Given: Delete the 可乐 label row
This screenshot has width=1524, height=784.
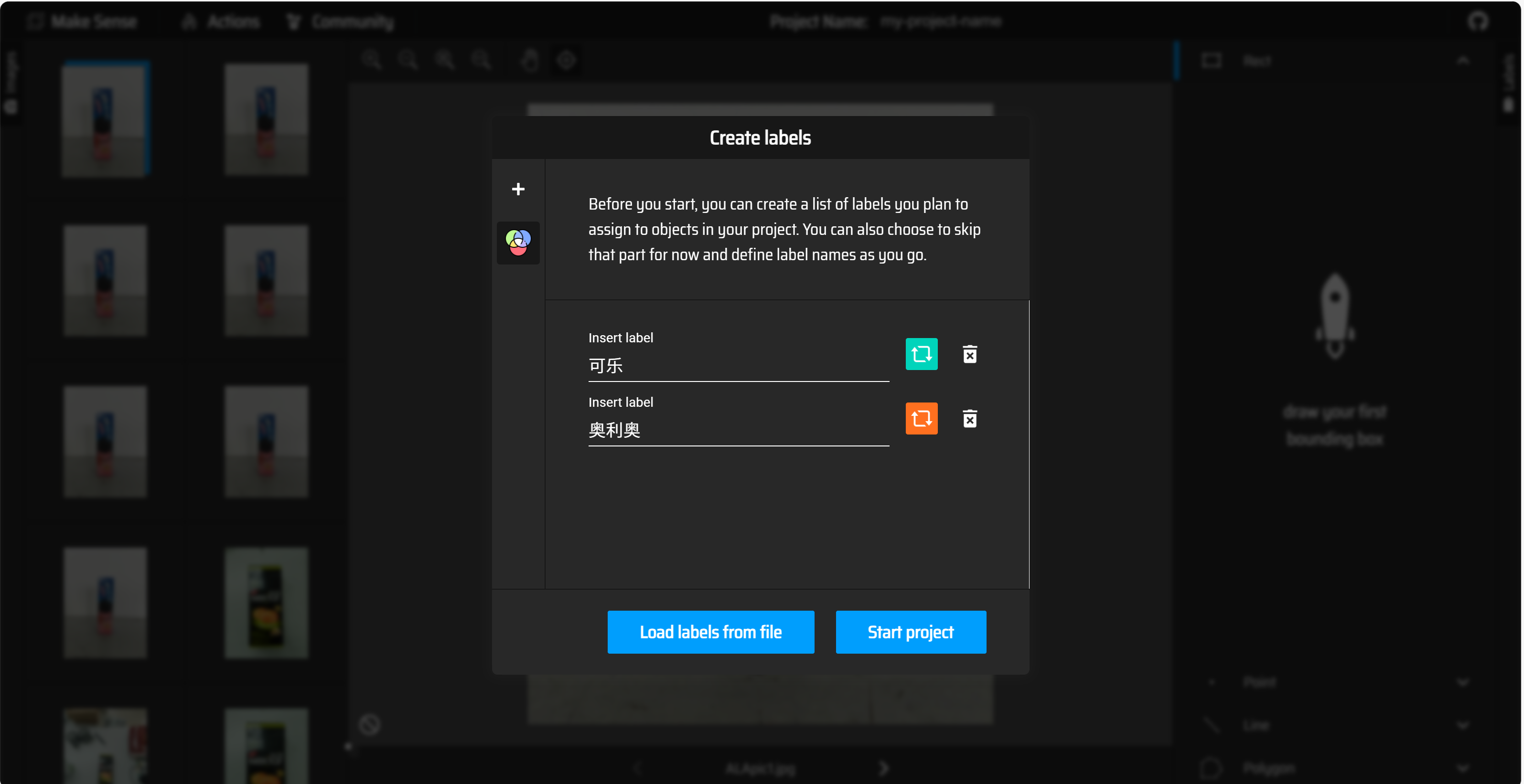Looking at the screenshot, I should tap(970, 354).
